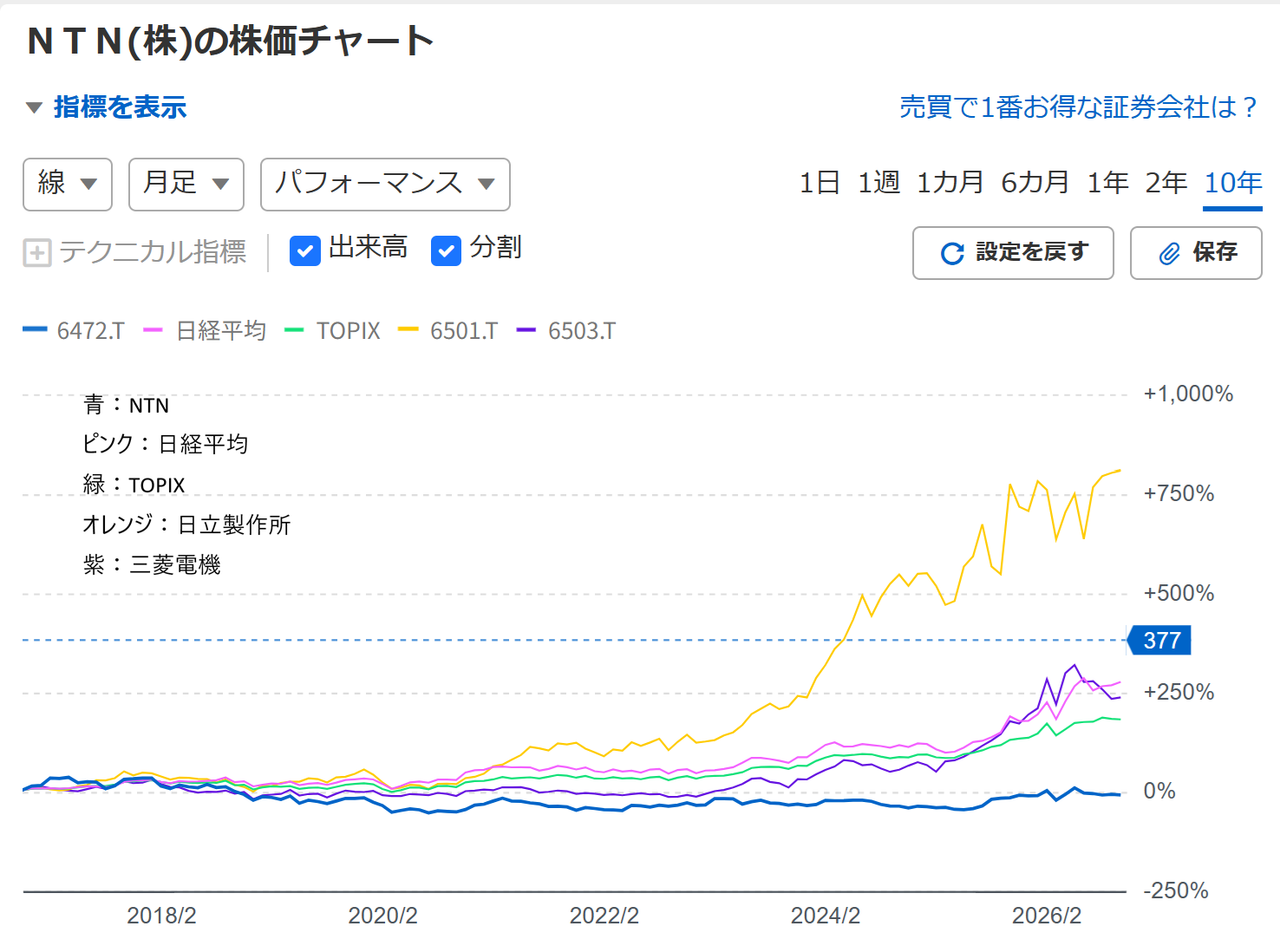Click the +250% axis label
1280x938 pixels.
(1179, 692)
